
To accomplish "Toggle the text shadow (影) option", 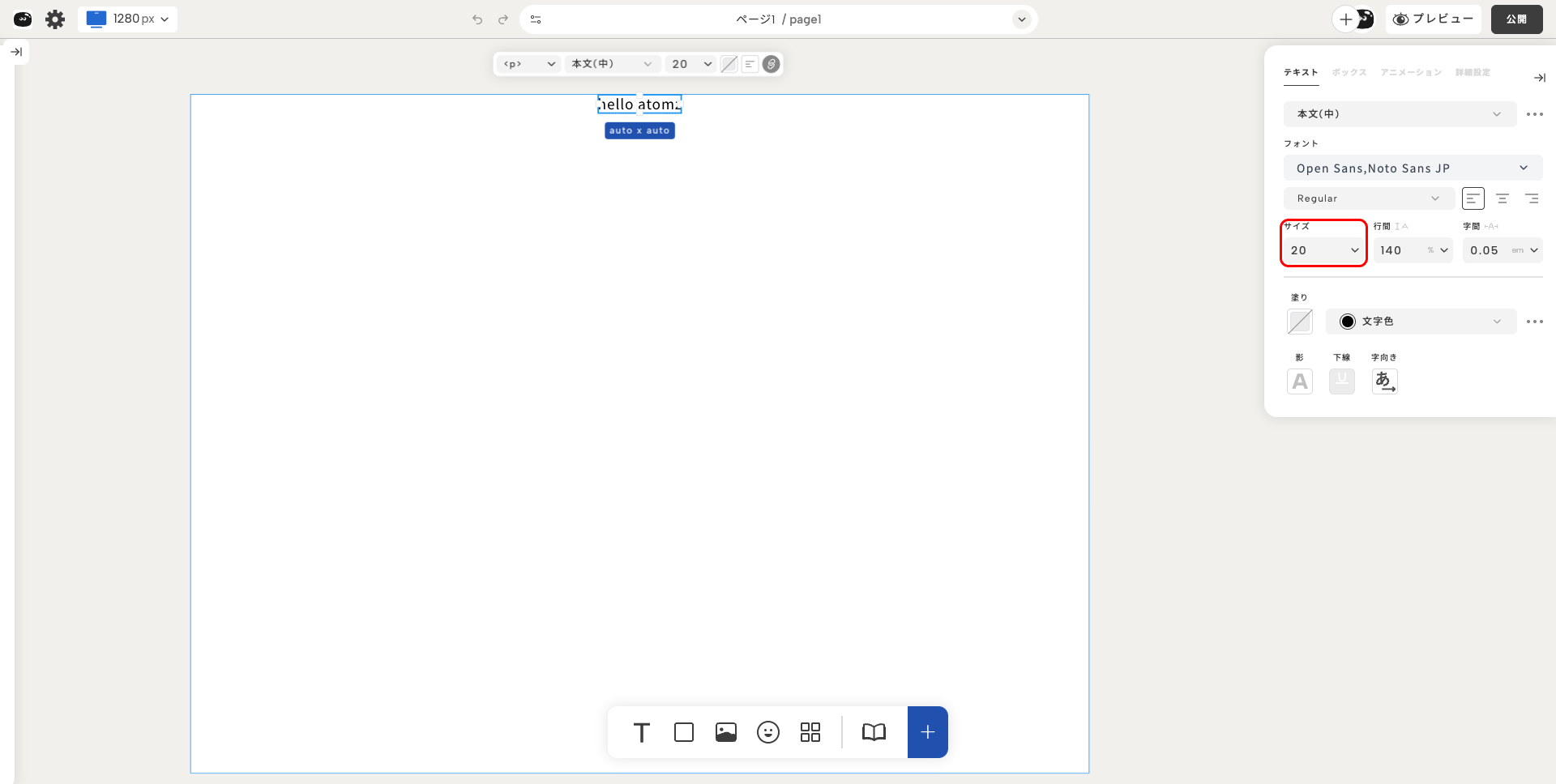I will (x=1299, y=381).
